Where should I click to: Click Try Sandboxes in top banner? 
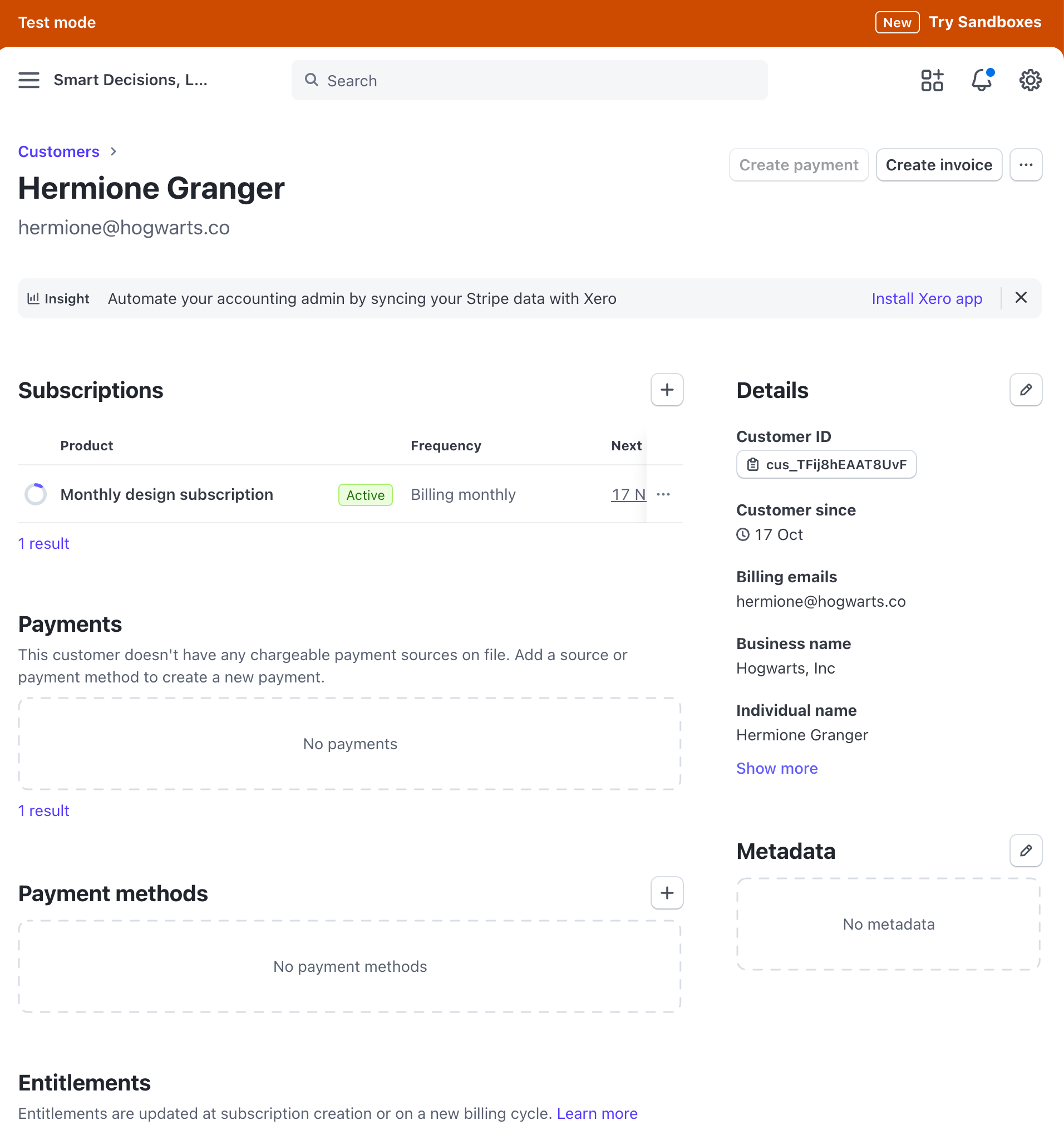tap(984, 22)
